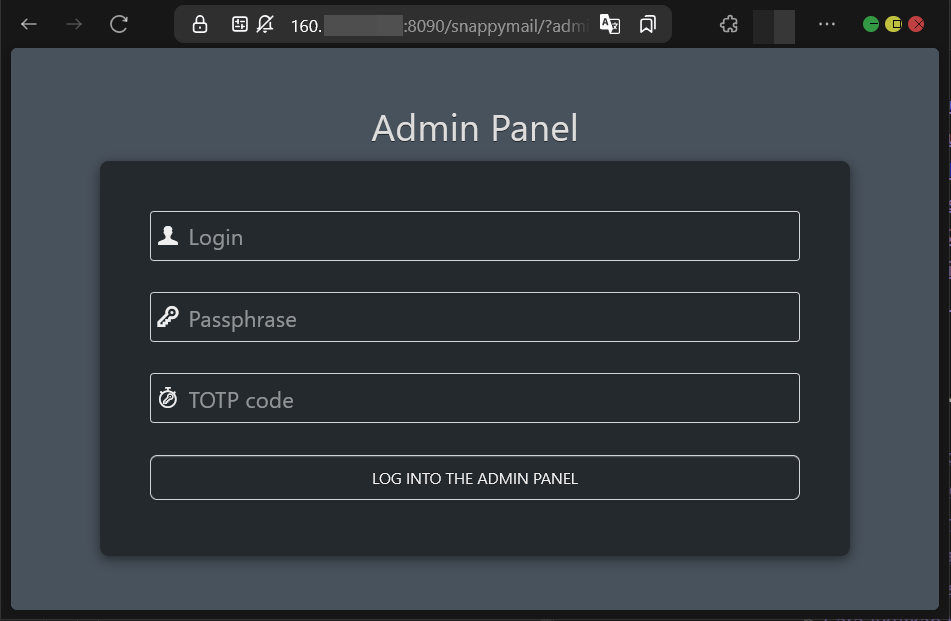951x621 pixels.
Task: Click the bookmarks icon in the address bar
Action: (648, 24)
